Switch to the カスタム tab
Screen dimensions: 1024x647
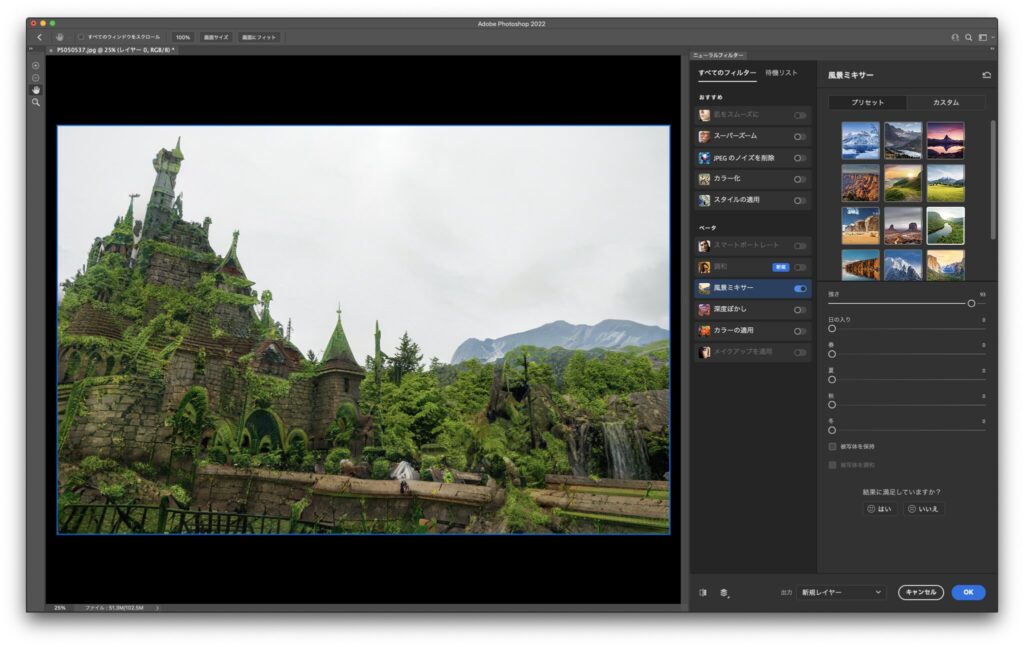(945, 102)
